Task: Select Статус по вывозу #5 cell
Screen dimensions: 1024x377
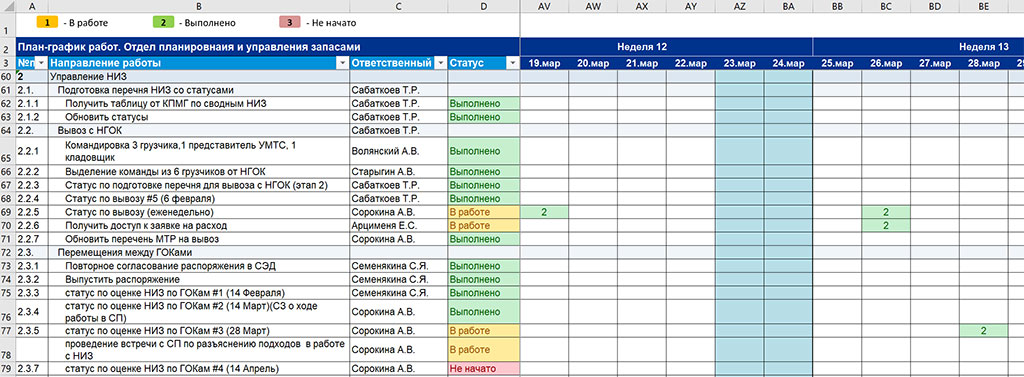Action: pos(199,199)
